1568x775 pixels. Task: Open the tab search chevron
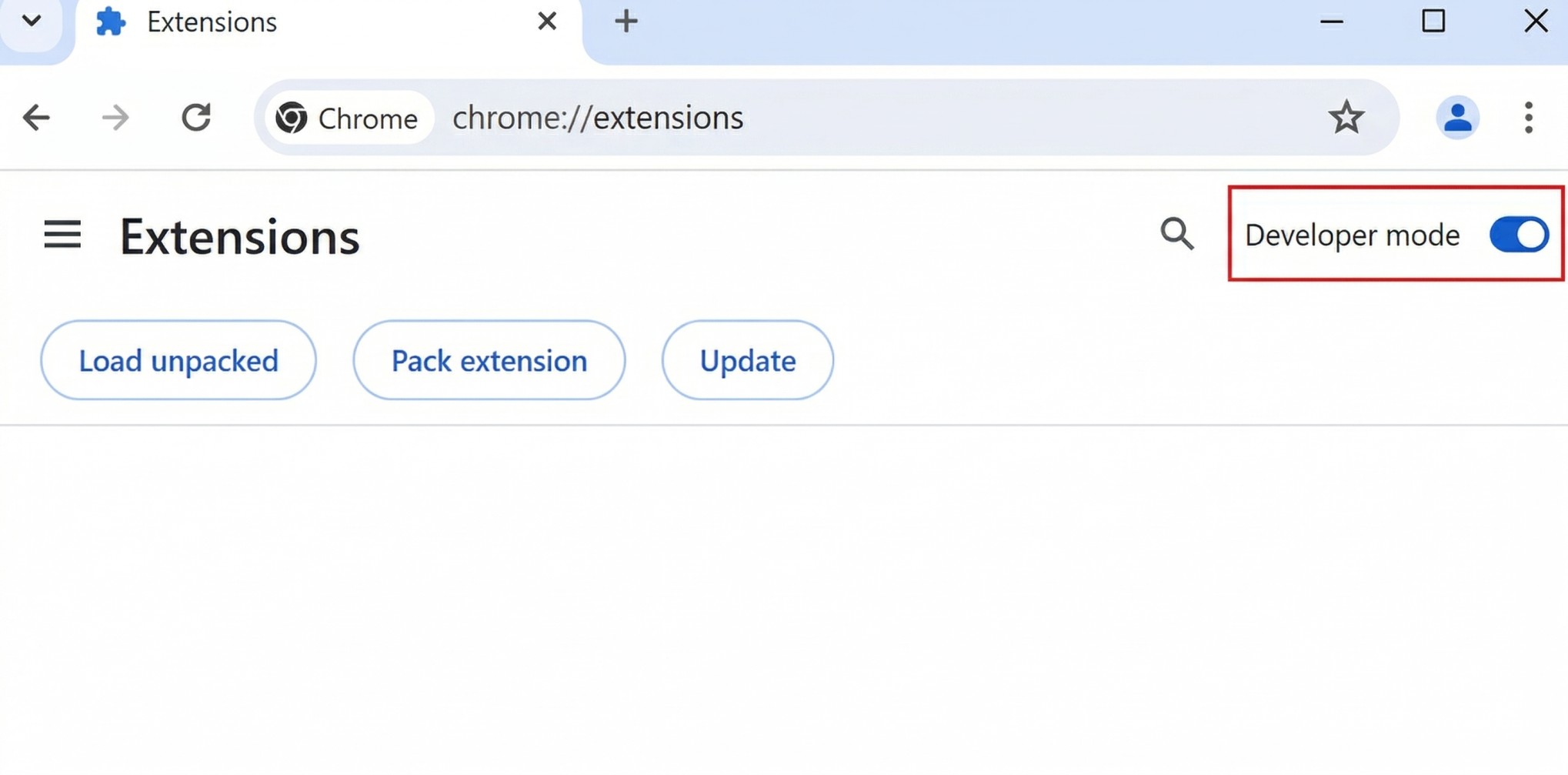point(32,21)
